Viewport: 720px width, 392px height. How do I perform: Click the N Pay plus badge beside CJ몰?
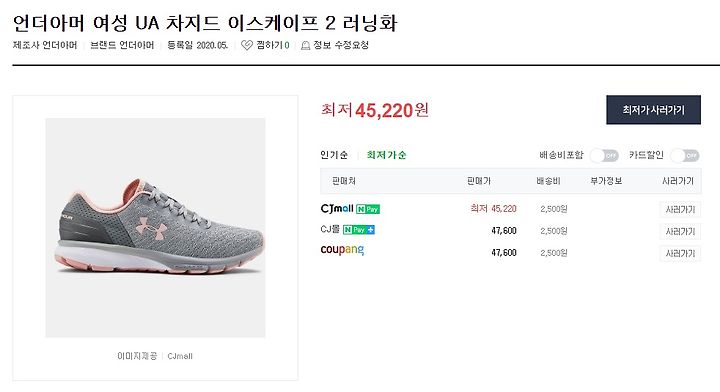click(359, 230)
